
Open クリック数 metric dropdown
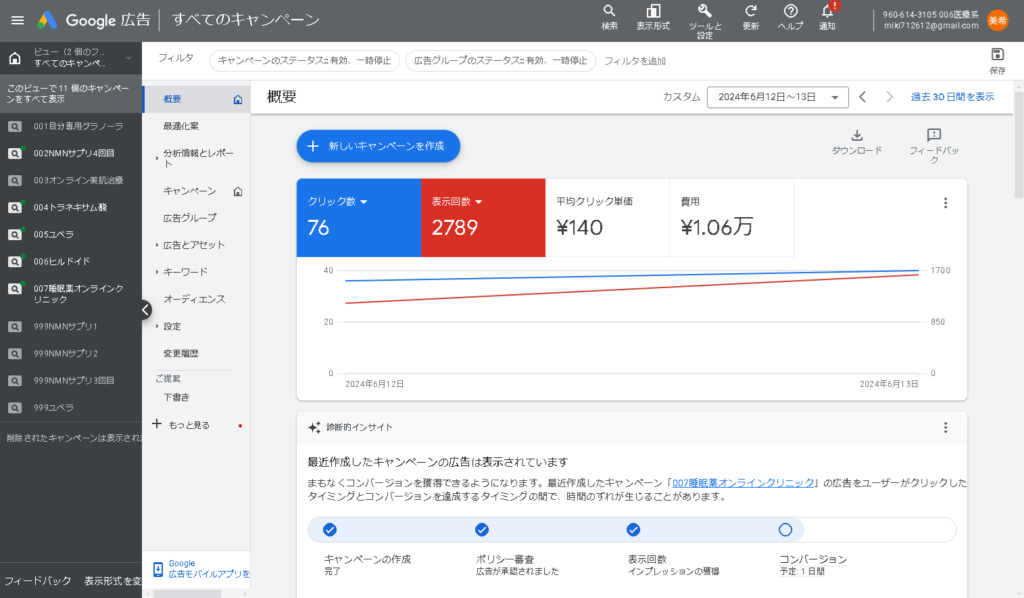click(x=364, y=202)
